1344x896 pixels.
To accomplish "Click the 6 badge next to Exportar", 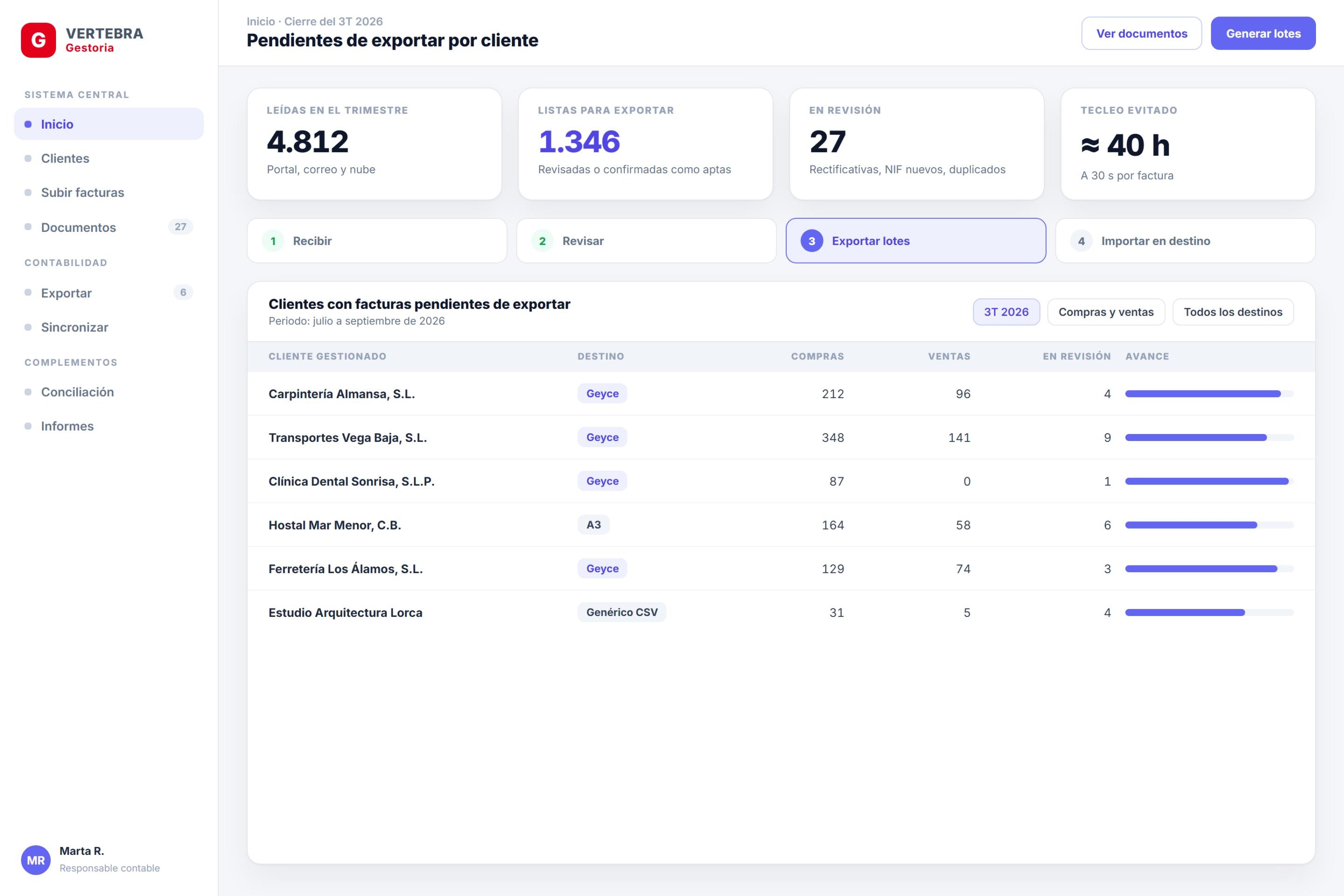I will tap(183, 293).
